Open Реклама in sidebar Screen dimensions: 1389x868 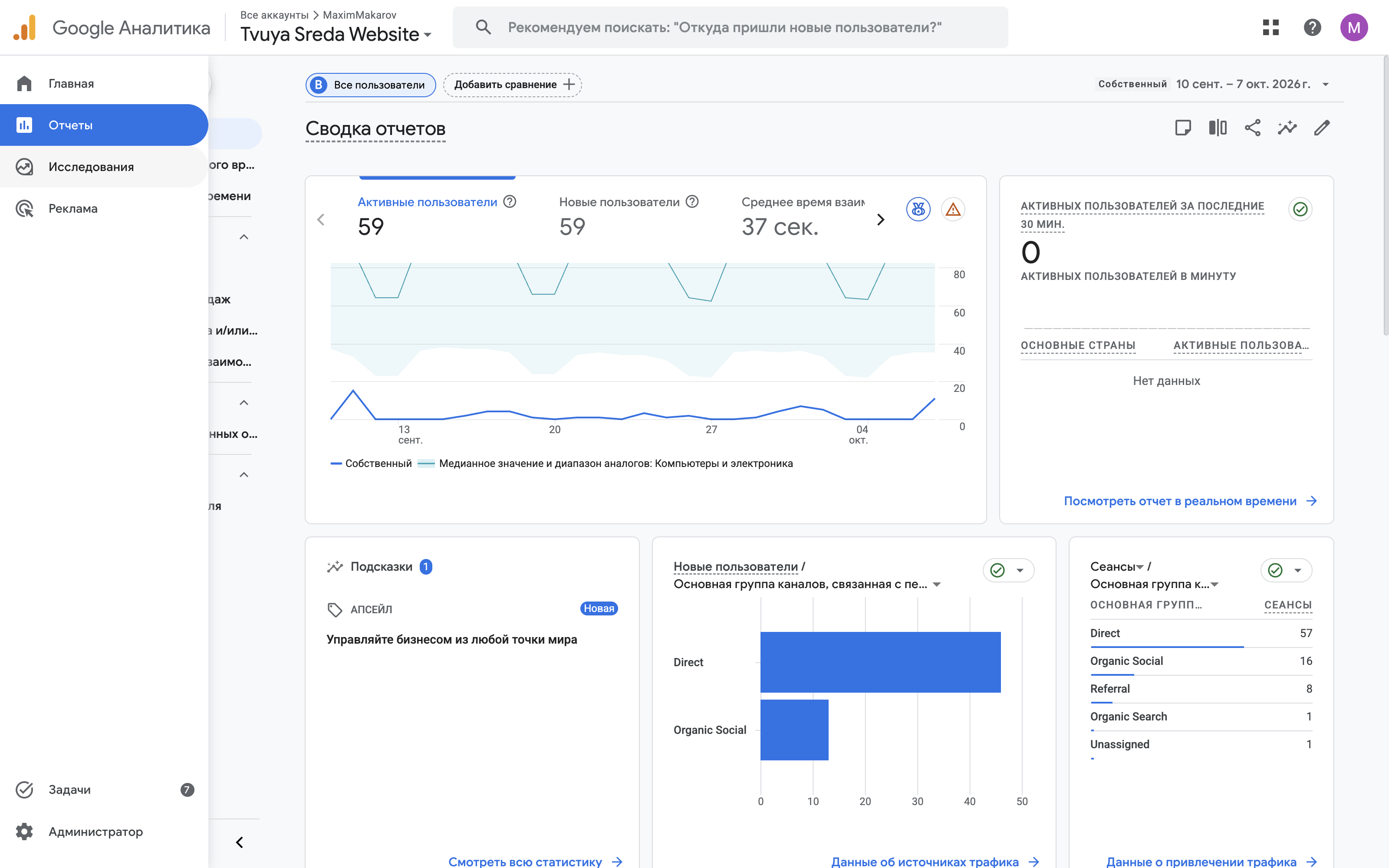click(104, 208)
